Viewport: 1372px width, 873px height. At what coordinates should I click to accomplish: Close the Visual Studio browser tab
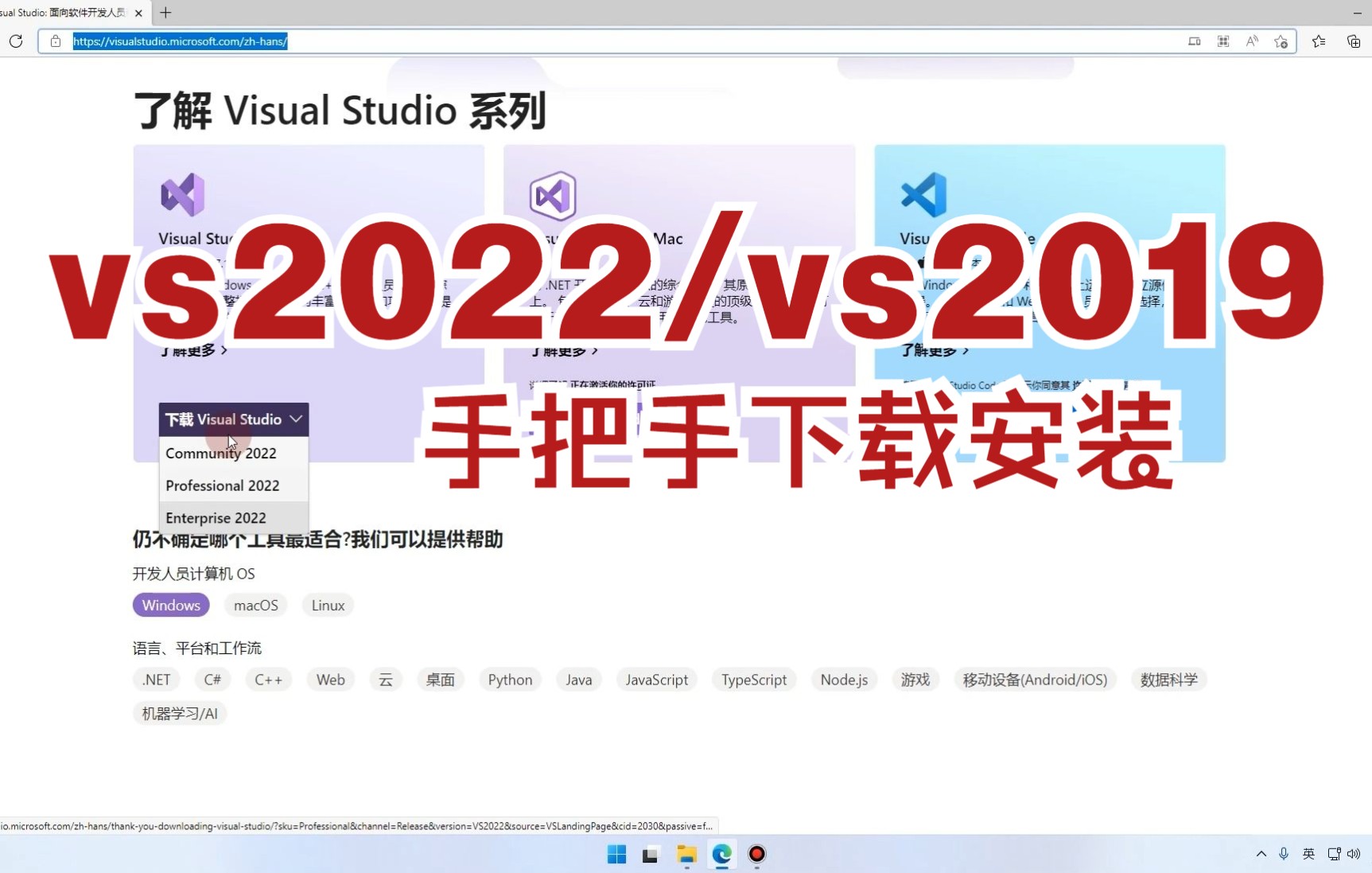click(138, 13)
